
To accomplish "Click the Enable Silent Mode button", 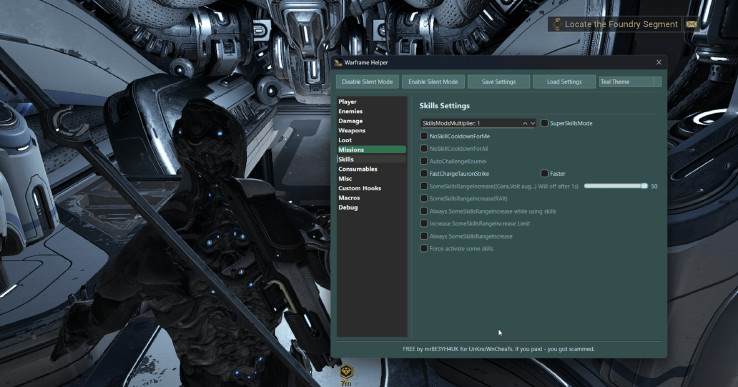I will 433,81.
